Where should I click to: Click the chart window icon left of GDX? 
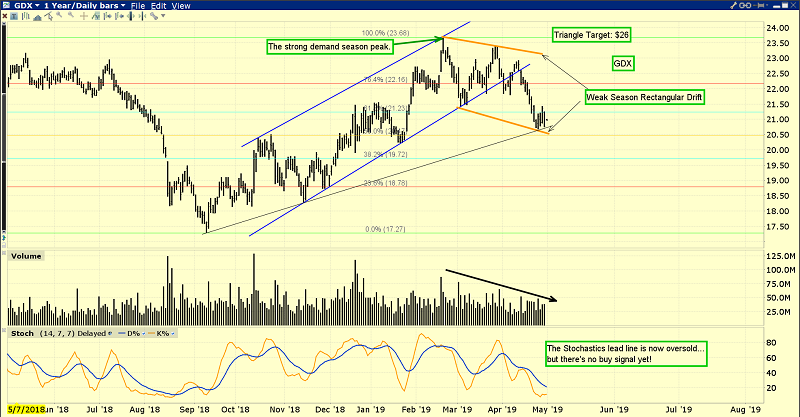[7, 6]
